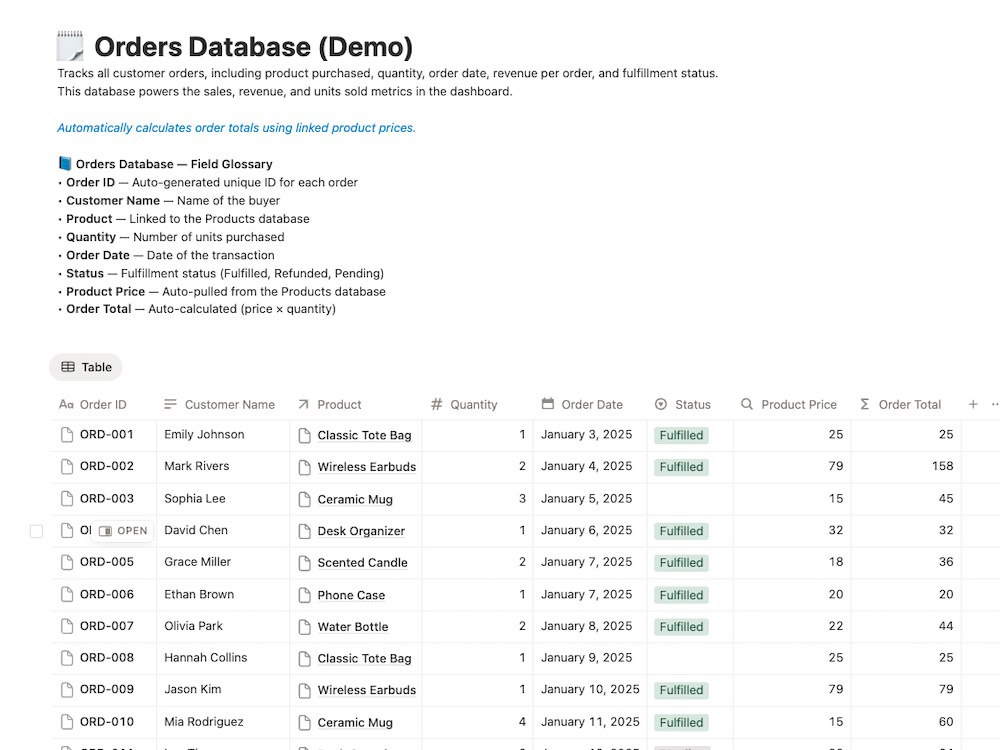This screenshot has width=1000, height=750.
Task: Open the Scented Candle product link
Action: pos(362,563)
